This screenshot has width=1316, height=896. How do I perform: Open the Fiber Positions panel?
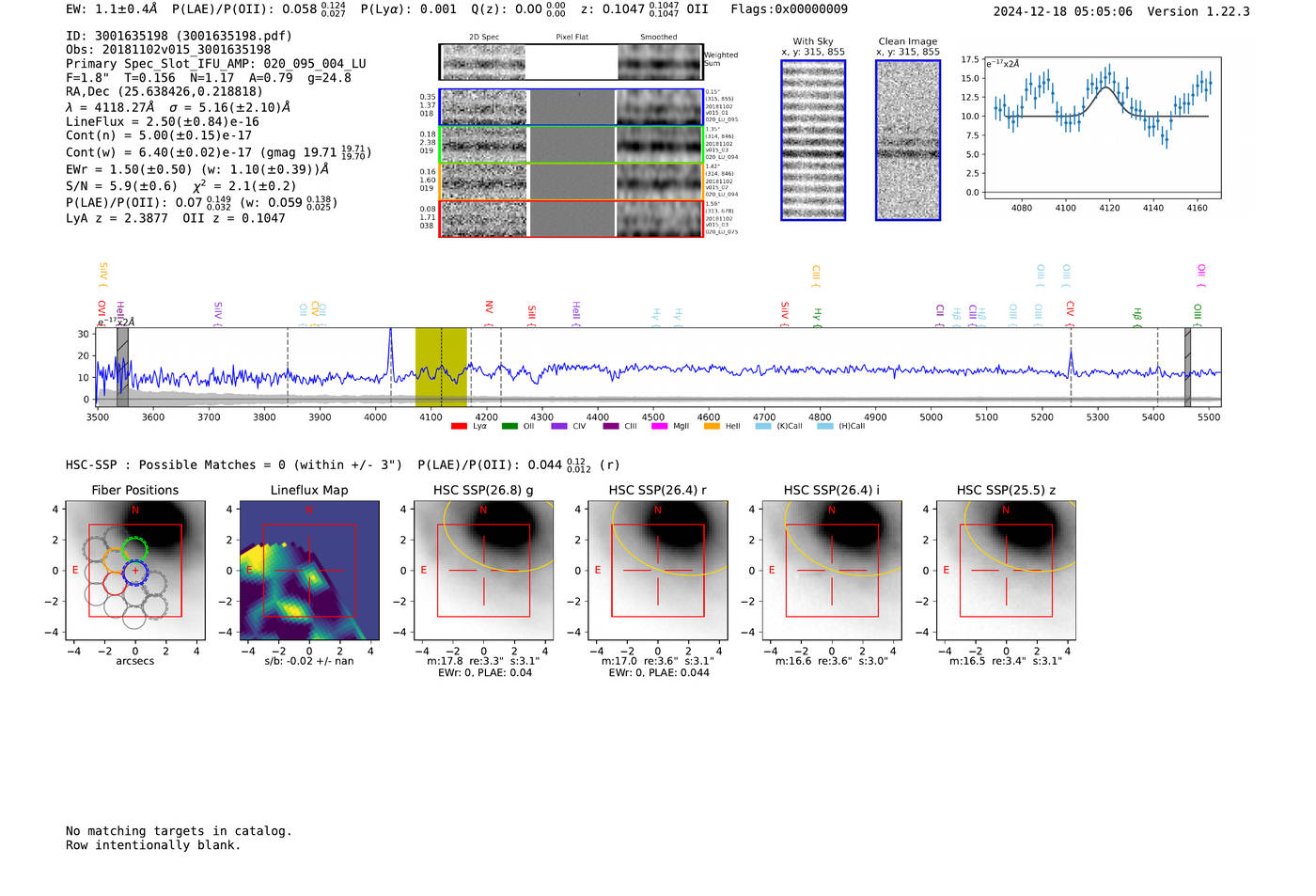coord(135,571)
